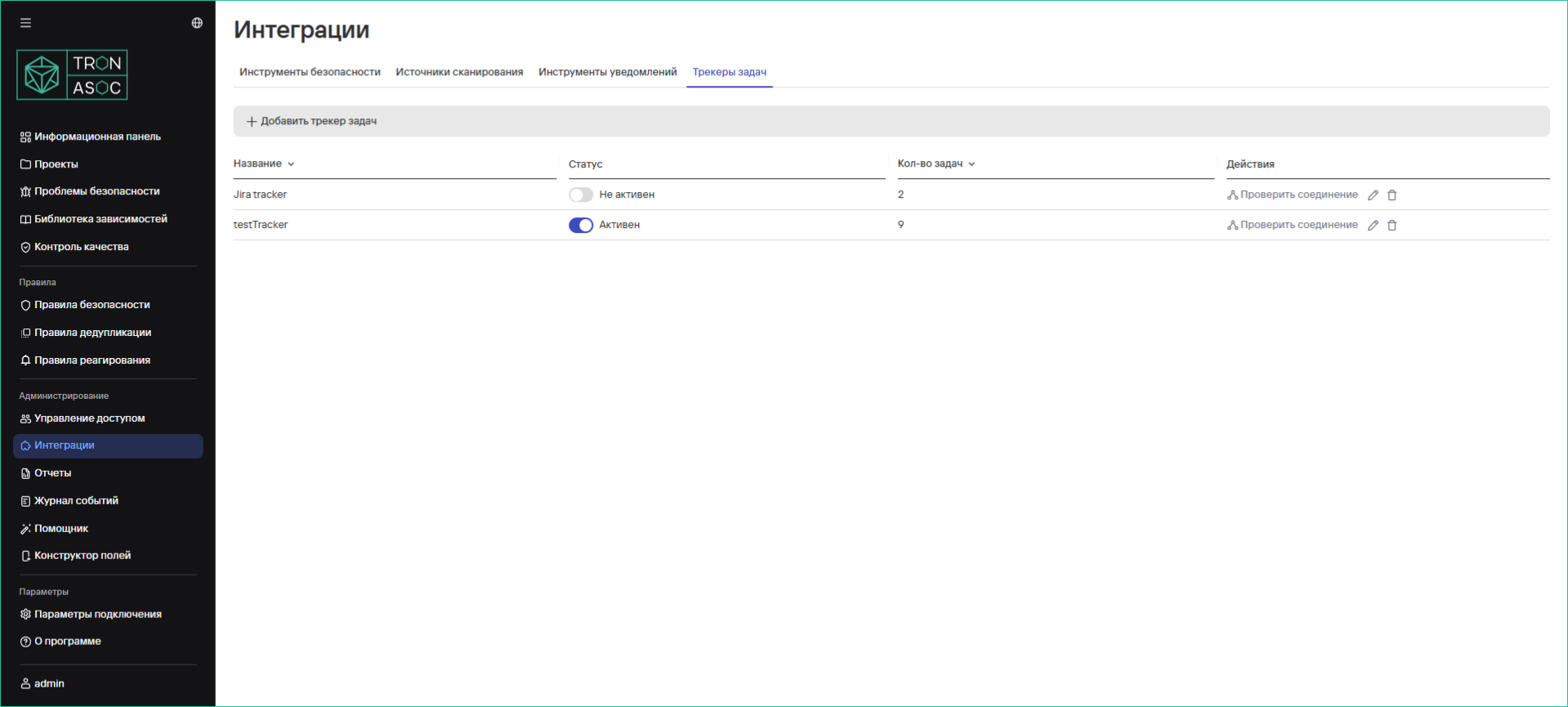The width and height of the screenshot is (1568, 707).
Task: Edit testTracker using the pencil icon
Action: [x=1373, y=226]
